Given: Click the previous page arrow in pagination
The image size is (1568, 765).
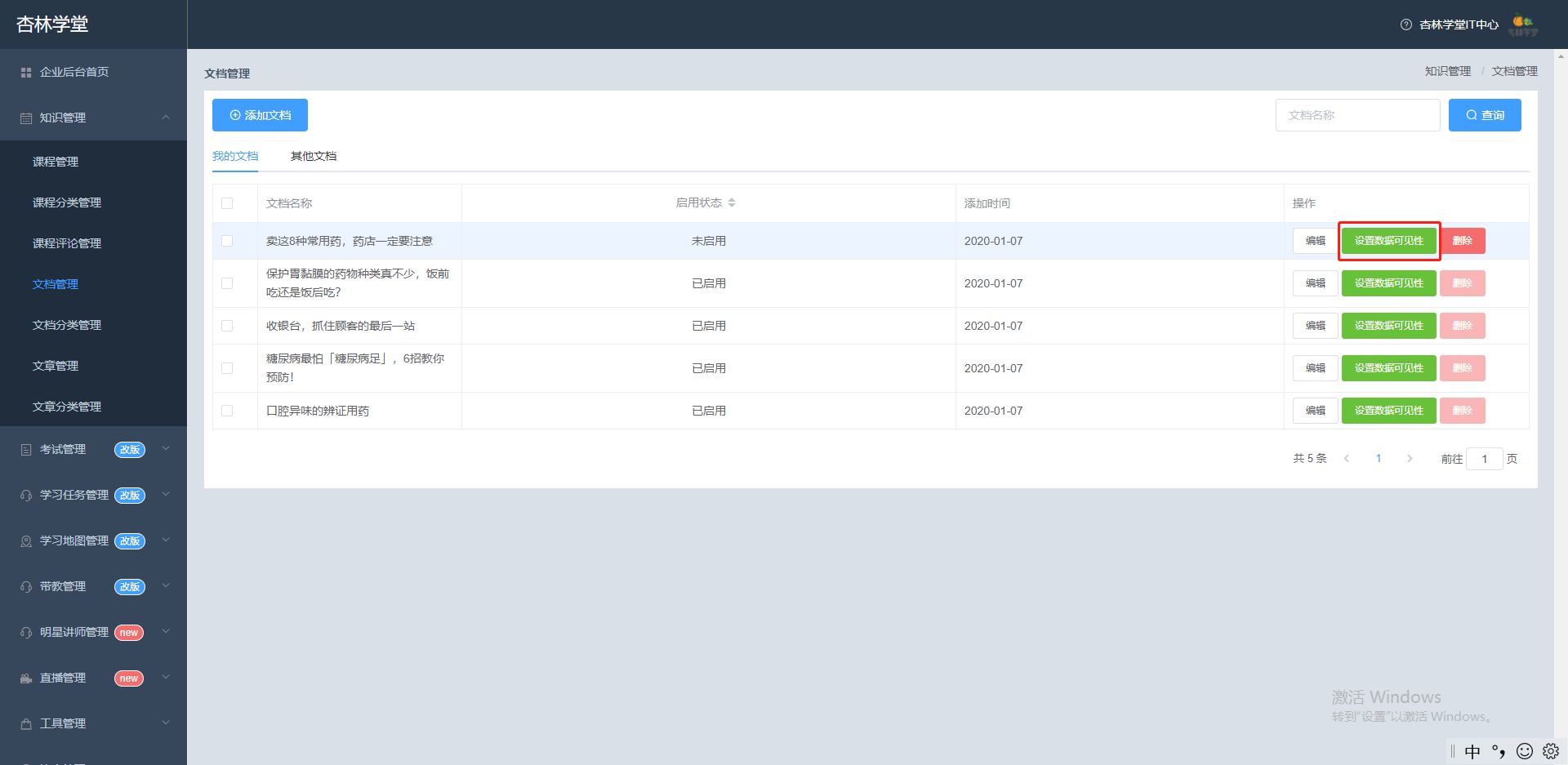Looking at the screenshot, I should [x=1347, y=459].
